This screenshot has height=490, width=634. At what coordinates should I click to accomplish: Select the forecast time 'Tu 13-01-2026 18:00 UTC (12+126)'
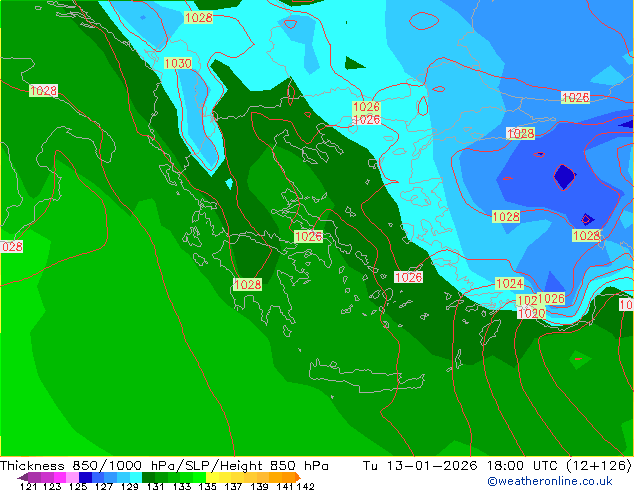(497, 465)
